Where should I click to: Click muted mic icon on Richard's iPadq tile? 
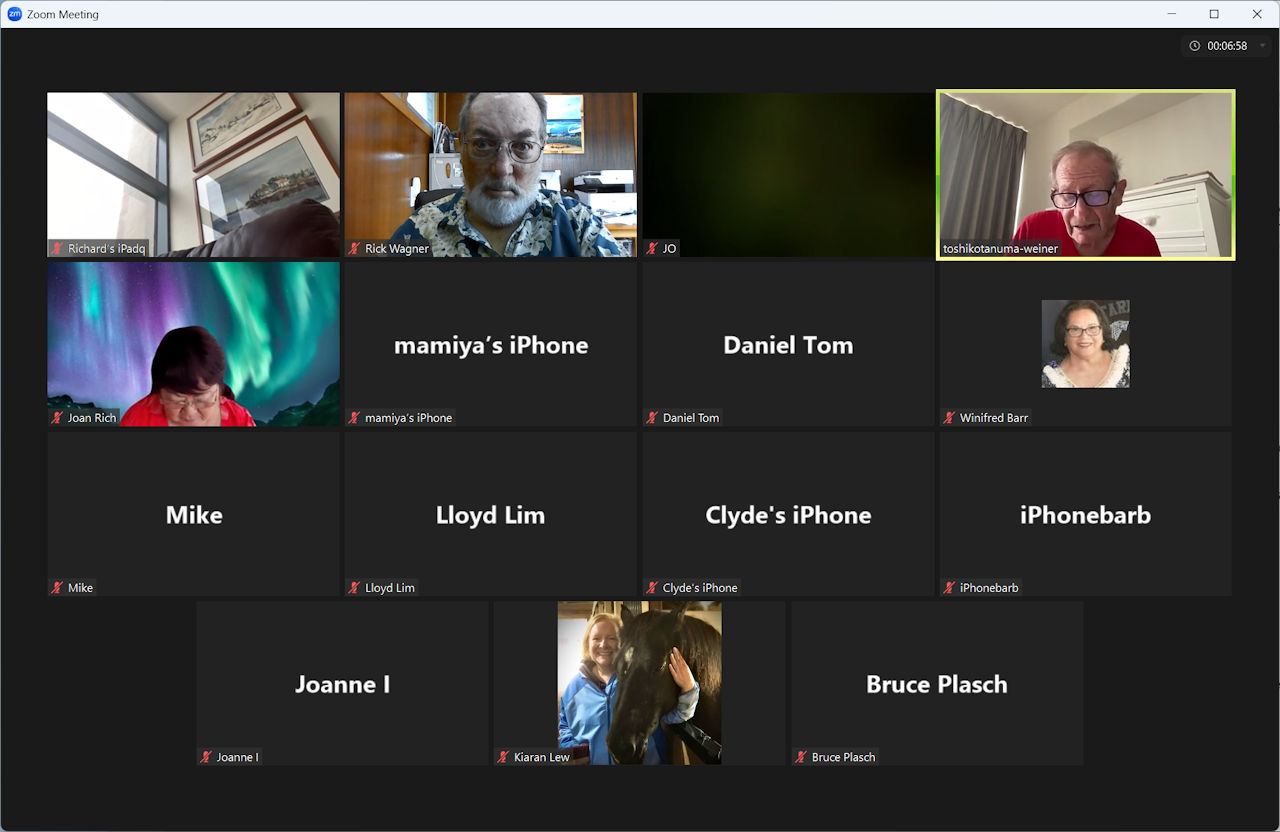(x=58, y=248)
